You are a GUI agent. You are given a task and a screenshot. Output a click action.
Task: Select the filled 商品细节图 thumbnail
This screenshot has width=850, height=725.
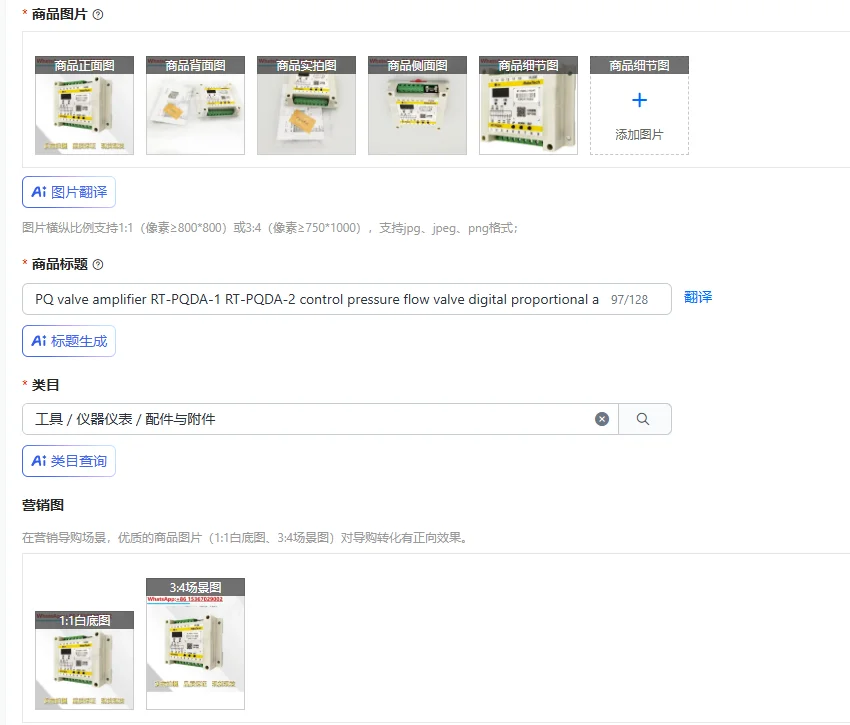(529, 105)
